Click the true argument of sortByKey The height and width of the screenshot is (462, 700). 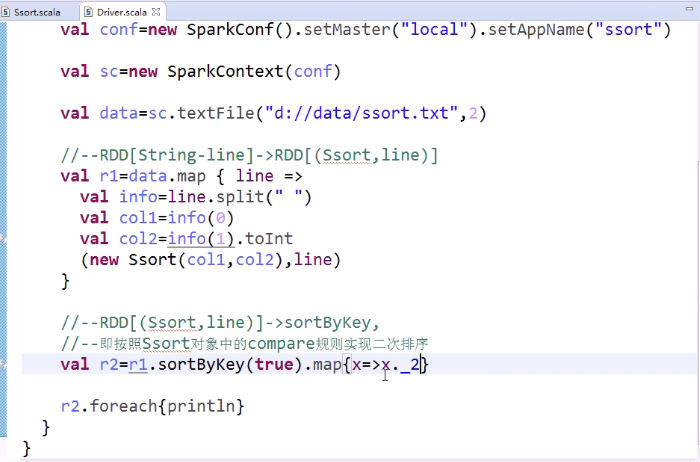coord(274,365)
